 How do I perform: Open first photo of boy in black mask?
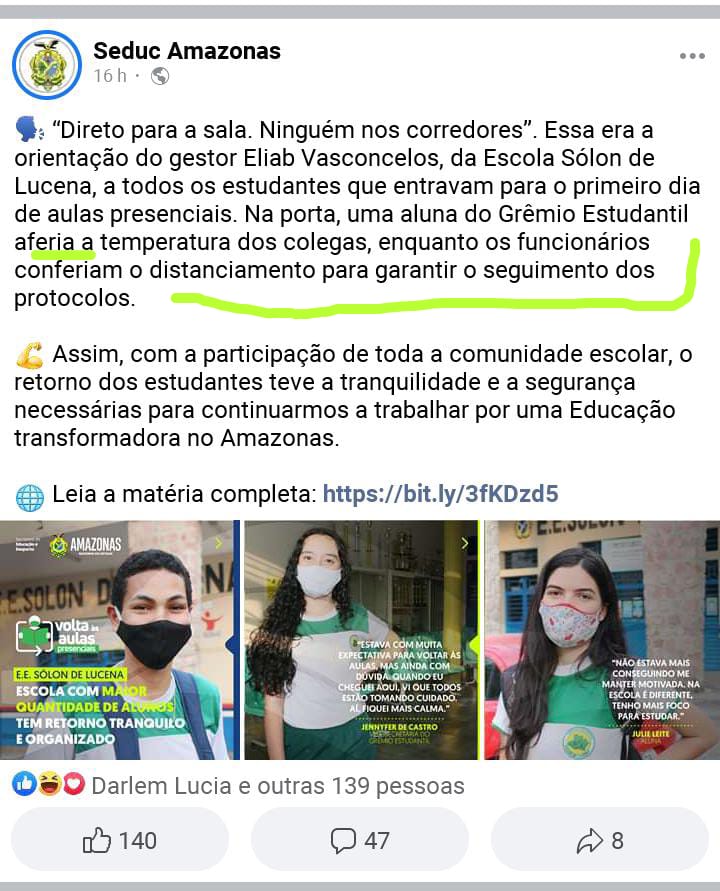[x=120, y=640]
